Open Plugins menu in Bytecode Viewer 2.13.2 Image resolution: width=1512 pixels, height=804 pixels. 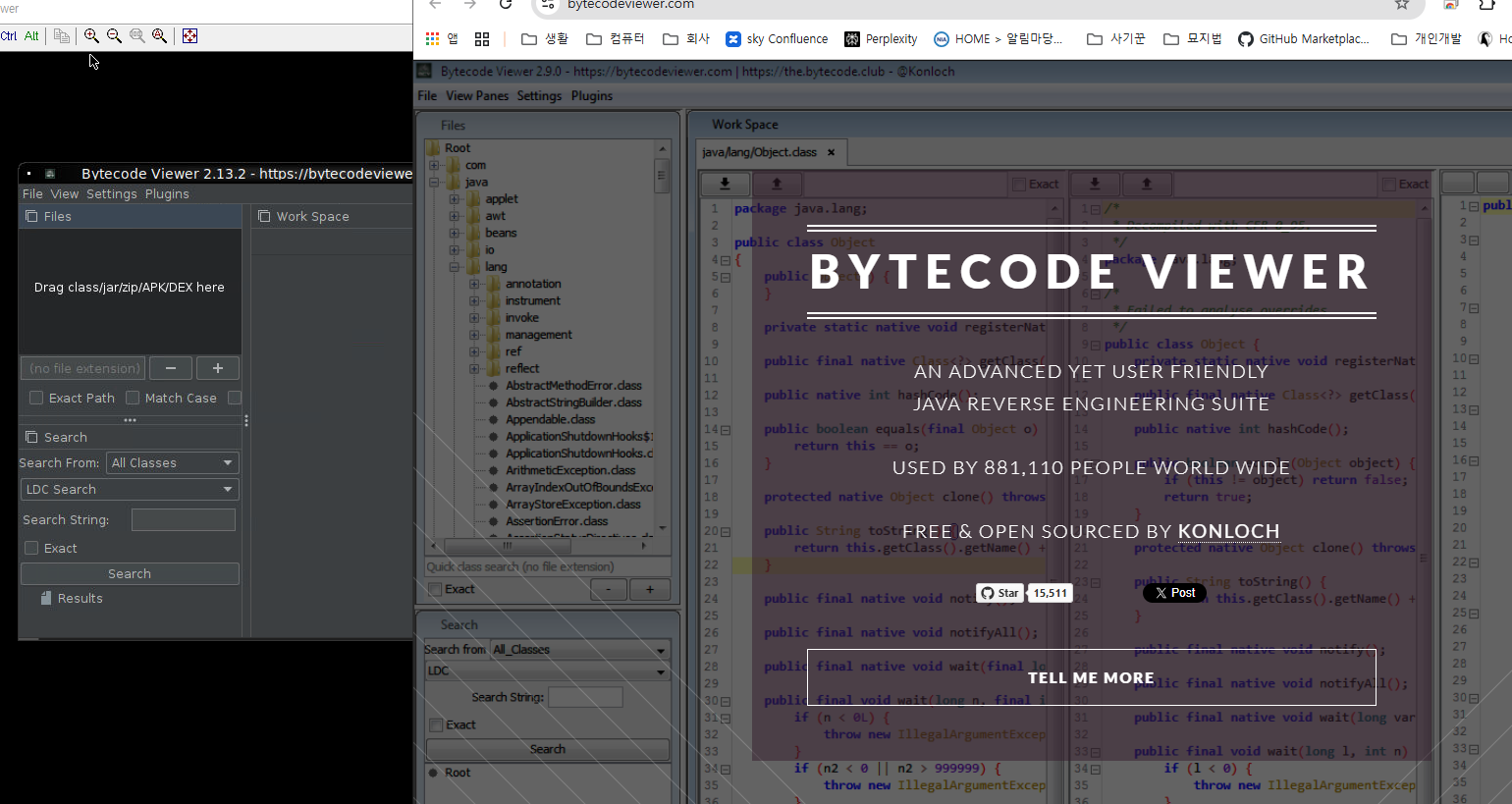(167, 193)
